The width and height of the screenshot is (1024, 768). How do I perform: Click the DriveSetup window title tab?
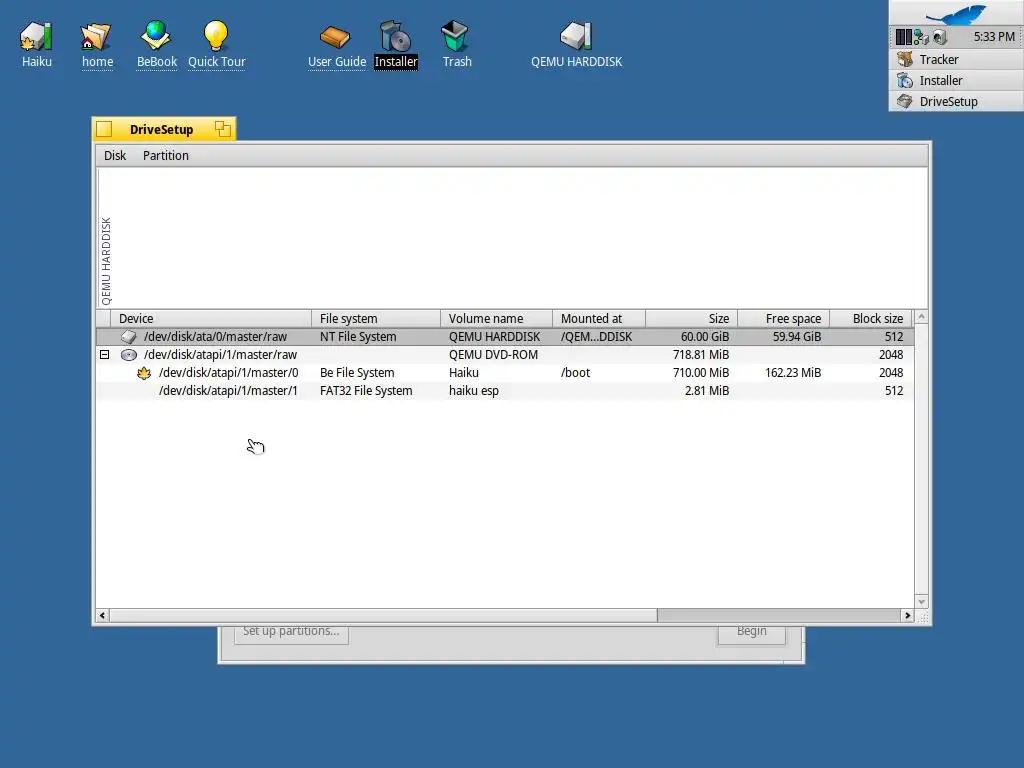pyautogui.click(x=161, y=129)
